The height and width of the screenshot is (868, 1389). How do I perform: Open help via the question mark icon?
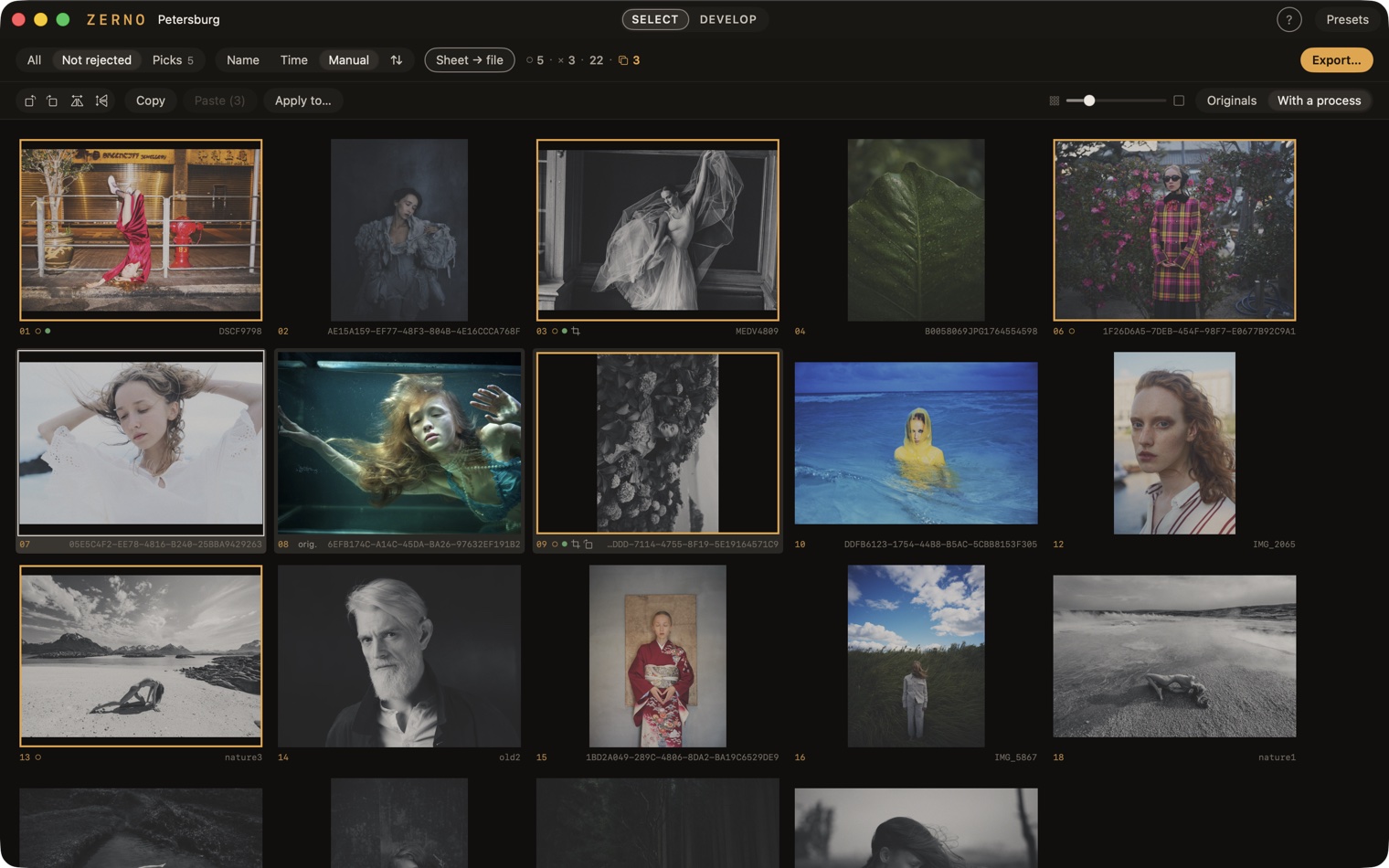(x=1288, y=19)
